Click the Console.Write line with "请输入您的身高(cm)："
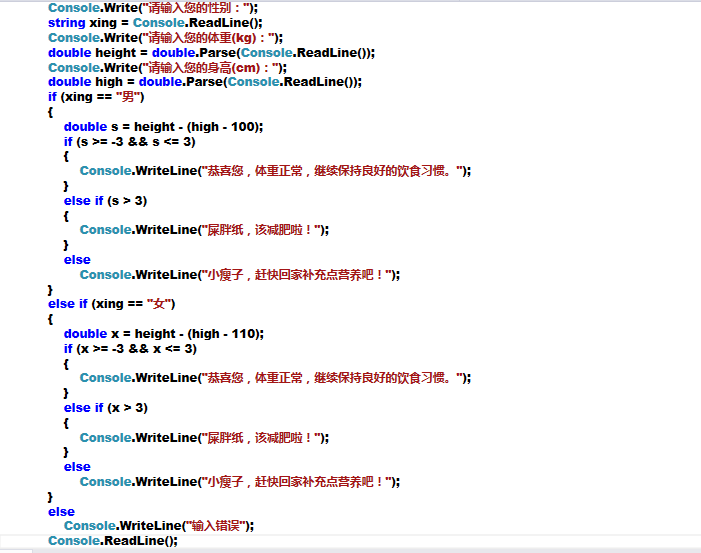The image size is (701, 553). [x=168, y=68]
